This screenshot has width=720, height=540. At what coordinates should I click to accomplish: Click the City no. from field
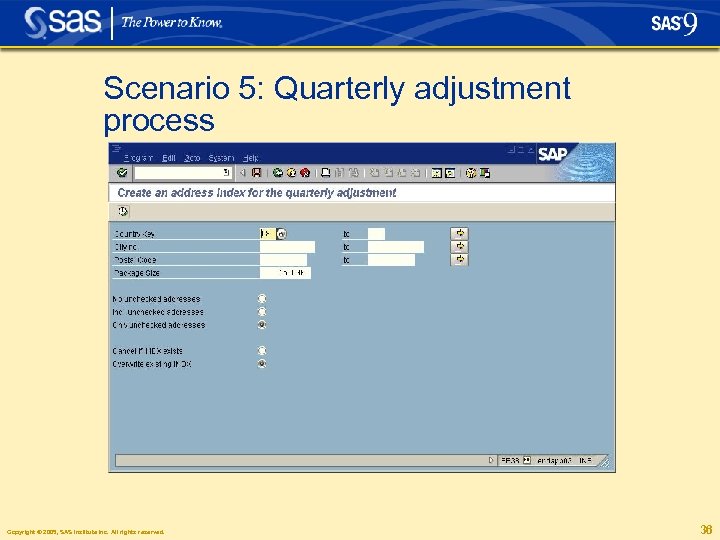point(287,247)
